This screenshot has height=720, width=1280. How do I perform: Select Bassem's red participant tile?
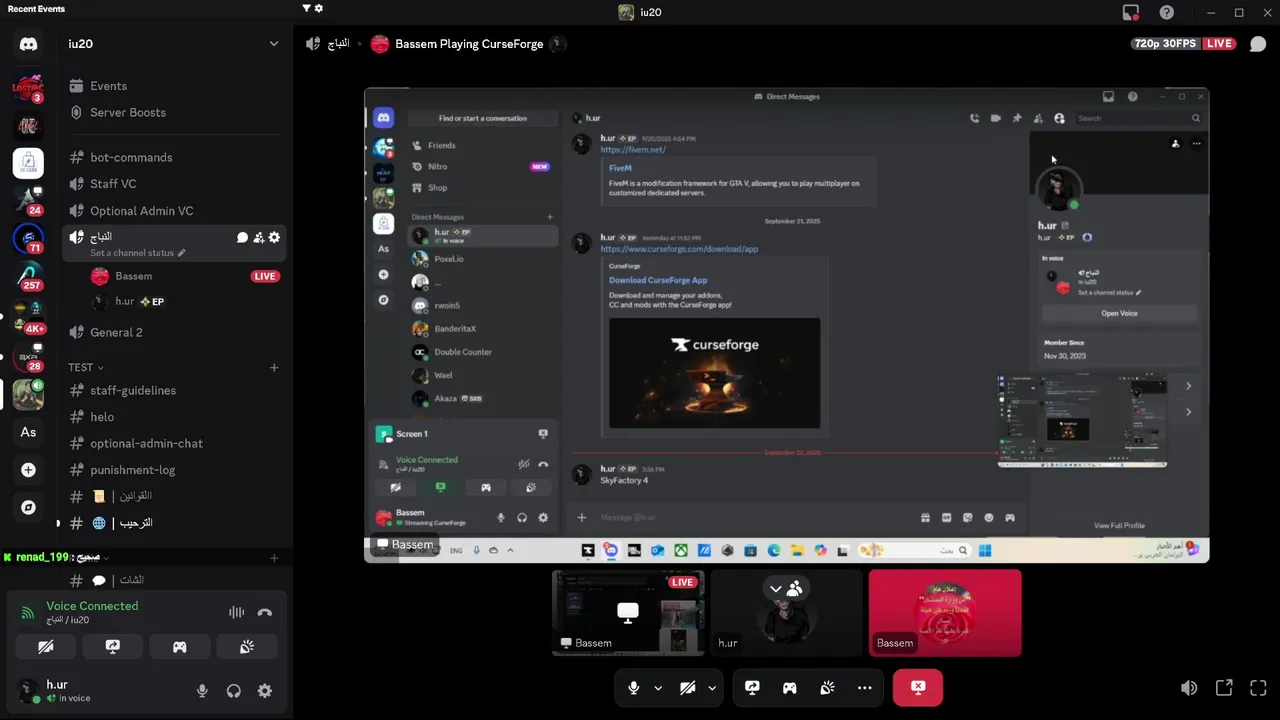[945, 613]
